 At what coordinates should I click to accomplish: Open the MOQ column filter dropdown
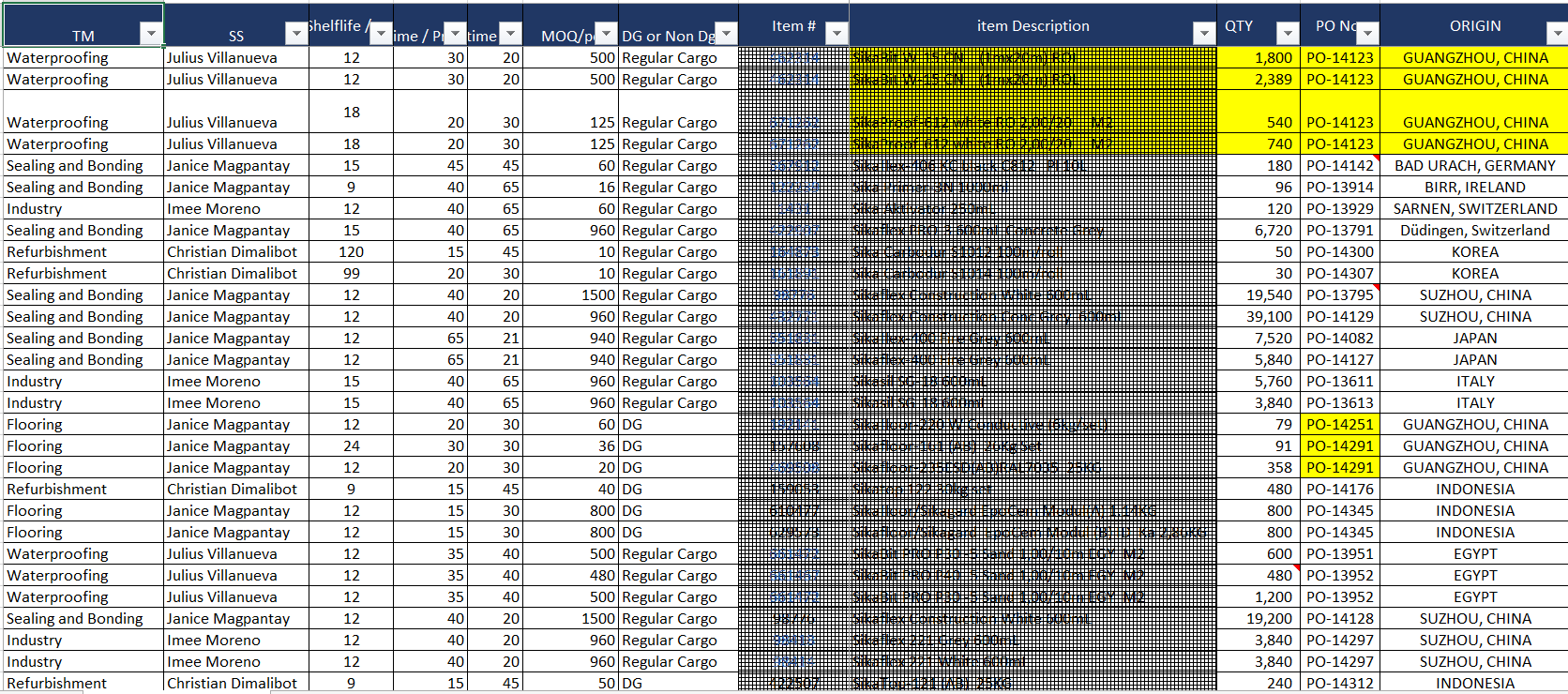(x=607, y=35)
